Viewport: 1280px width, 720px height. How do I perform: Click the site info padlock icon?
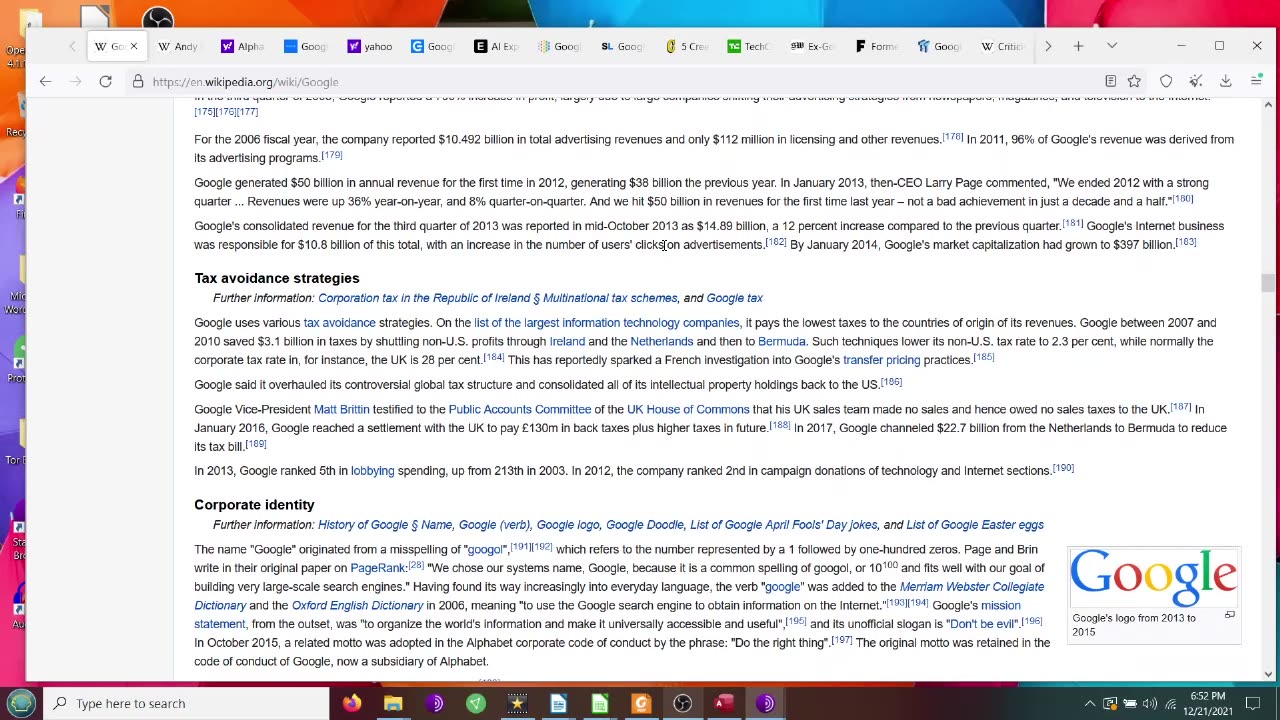138,81
